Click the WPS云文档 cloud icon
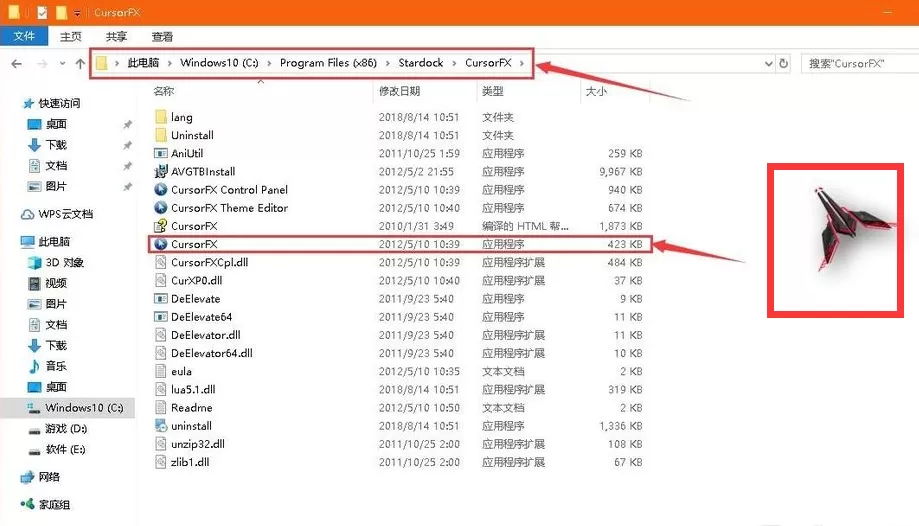 pos(28,214)
